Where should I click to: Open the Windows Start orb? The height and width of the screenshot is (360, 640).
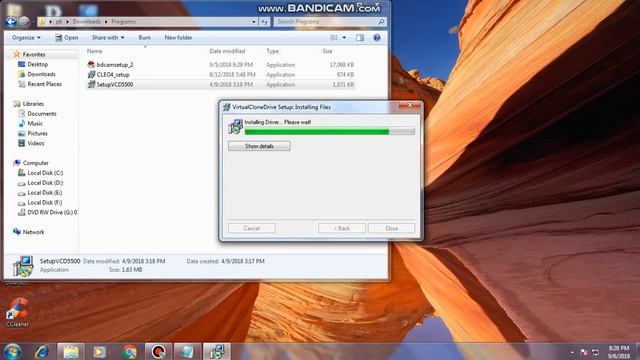tap(12, 351)
